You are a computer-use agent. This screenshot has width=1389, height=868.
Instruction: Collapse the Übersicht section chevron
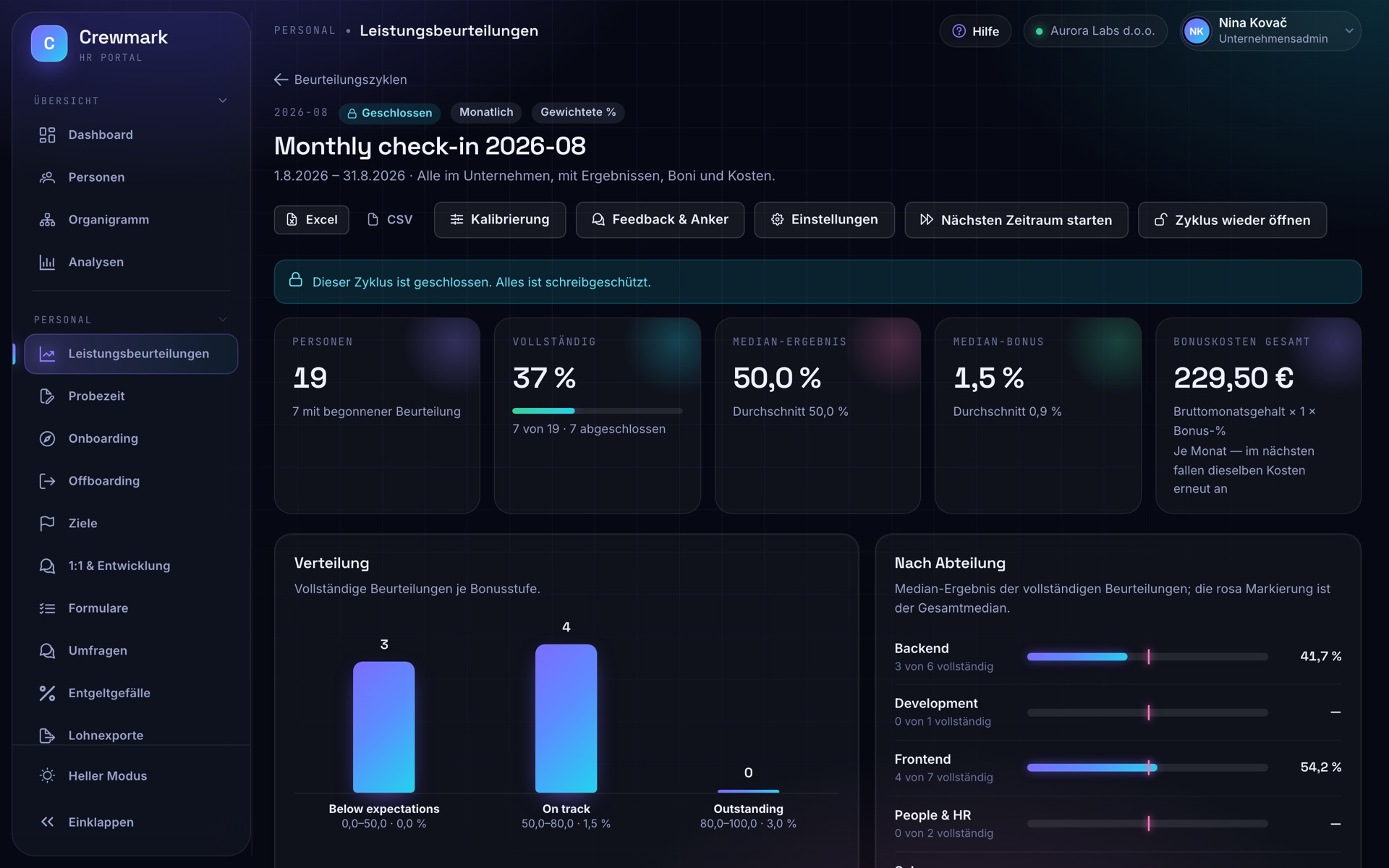click(223, 101)
